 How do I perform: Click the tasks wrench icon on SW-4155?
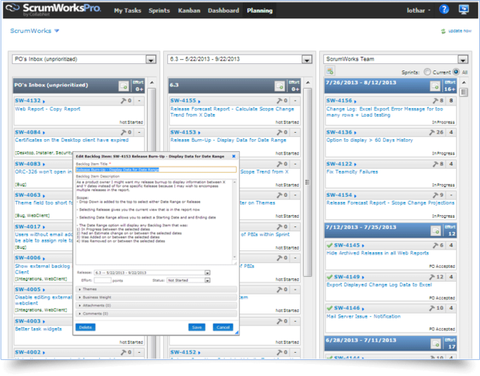click(x=280, y=100)
